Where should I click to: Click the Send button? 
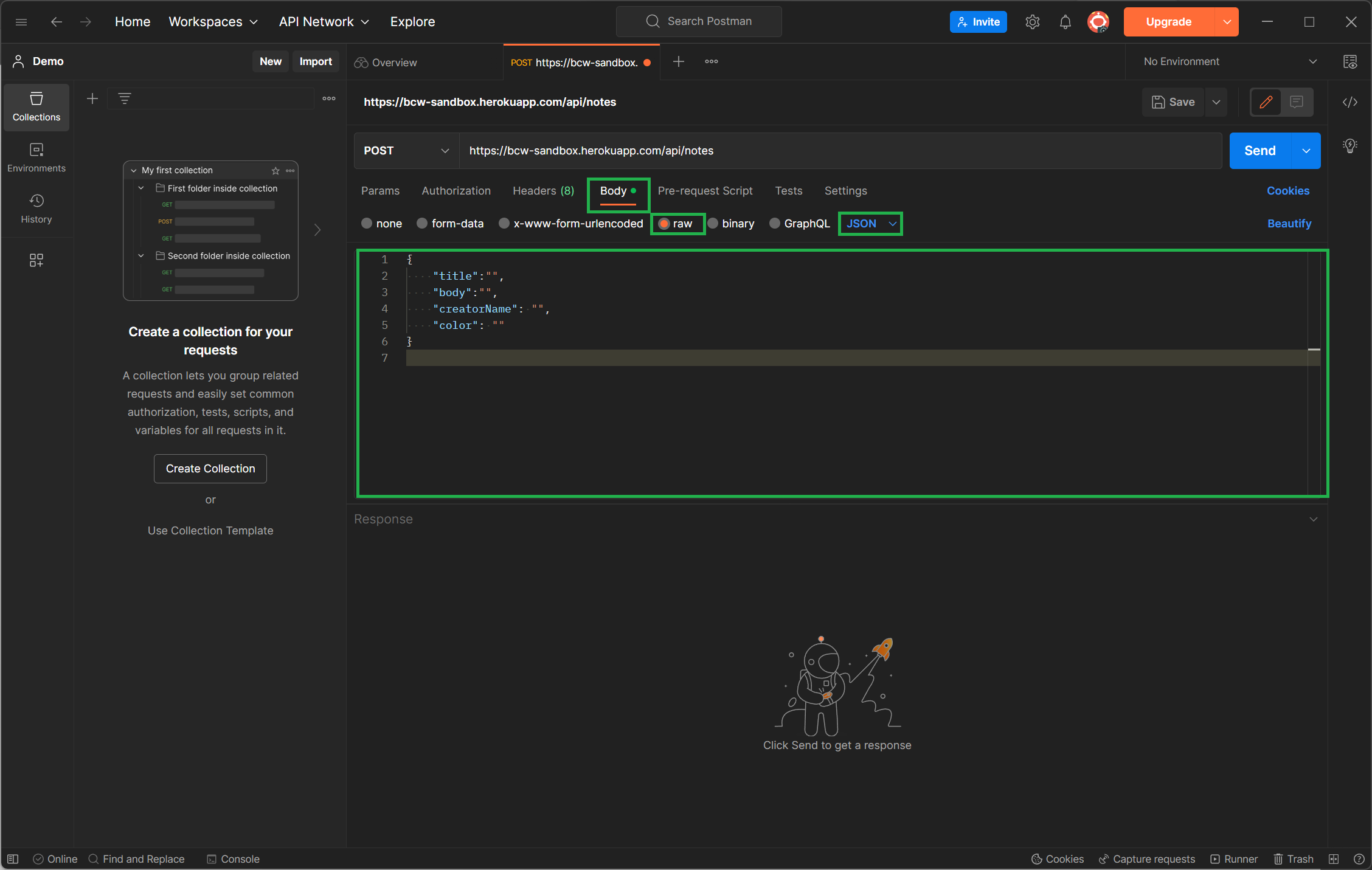[1259, 151]
